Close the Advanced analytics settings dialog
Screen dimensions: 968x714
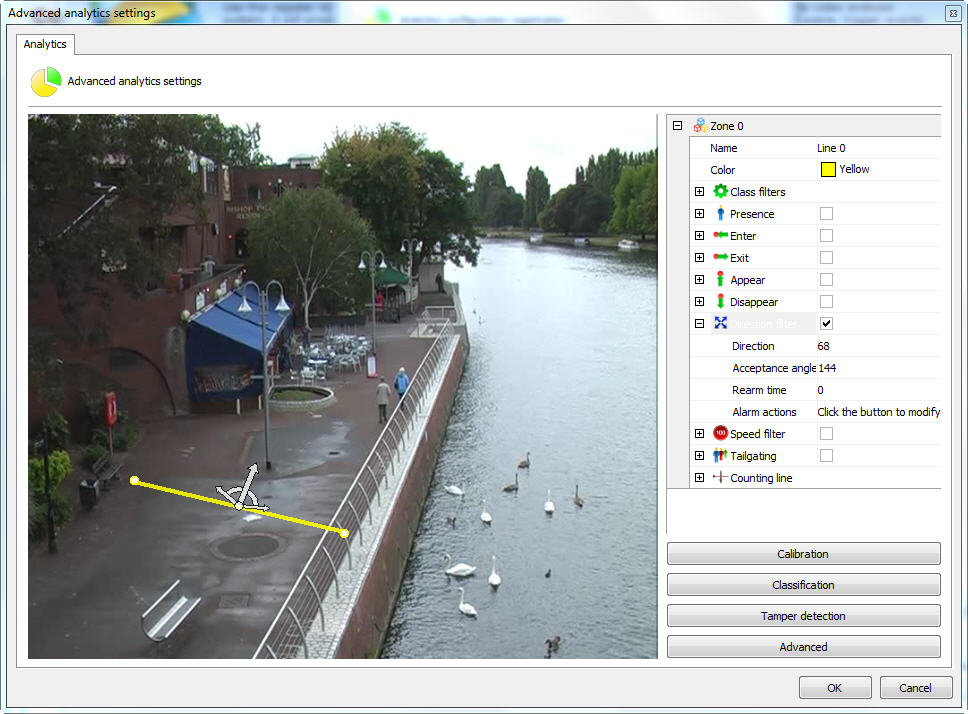click(953, 13)
